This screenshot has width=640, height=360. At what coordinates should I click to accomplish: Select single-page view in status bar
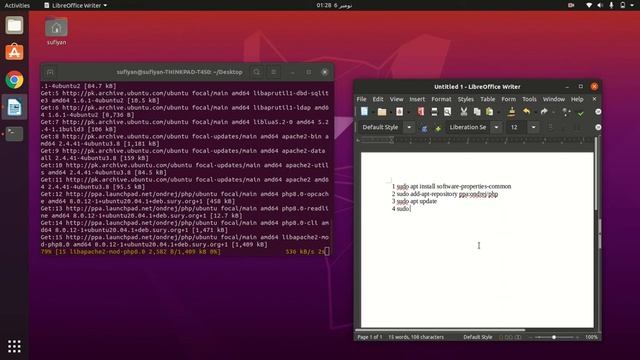[501, 337]
